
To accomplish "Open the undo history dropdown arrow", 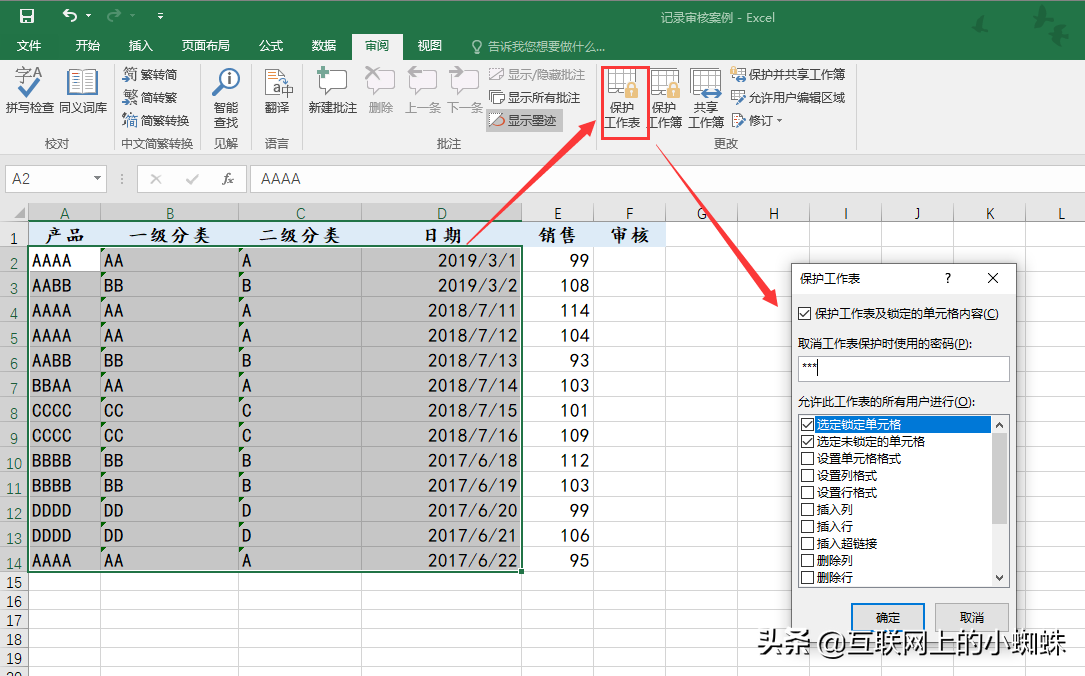I will 88,15.
